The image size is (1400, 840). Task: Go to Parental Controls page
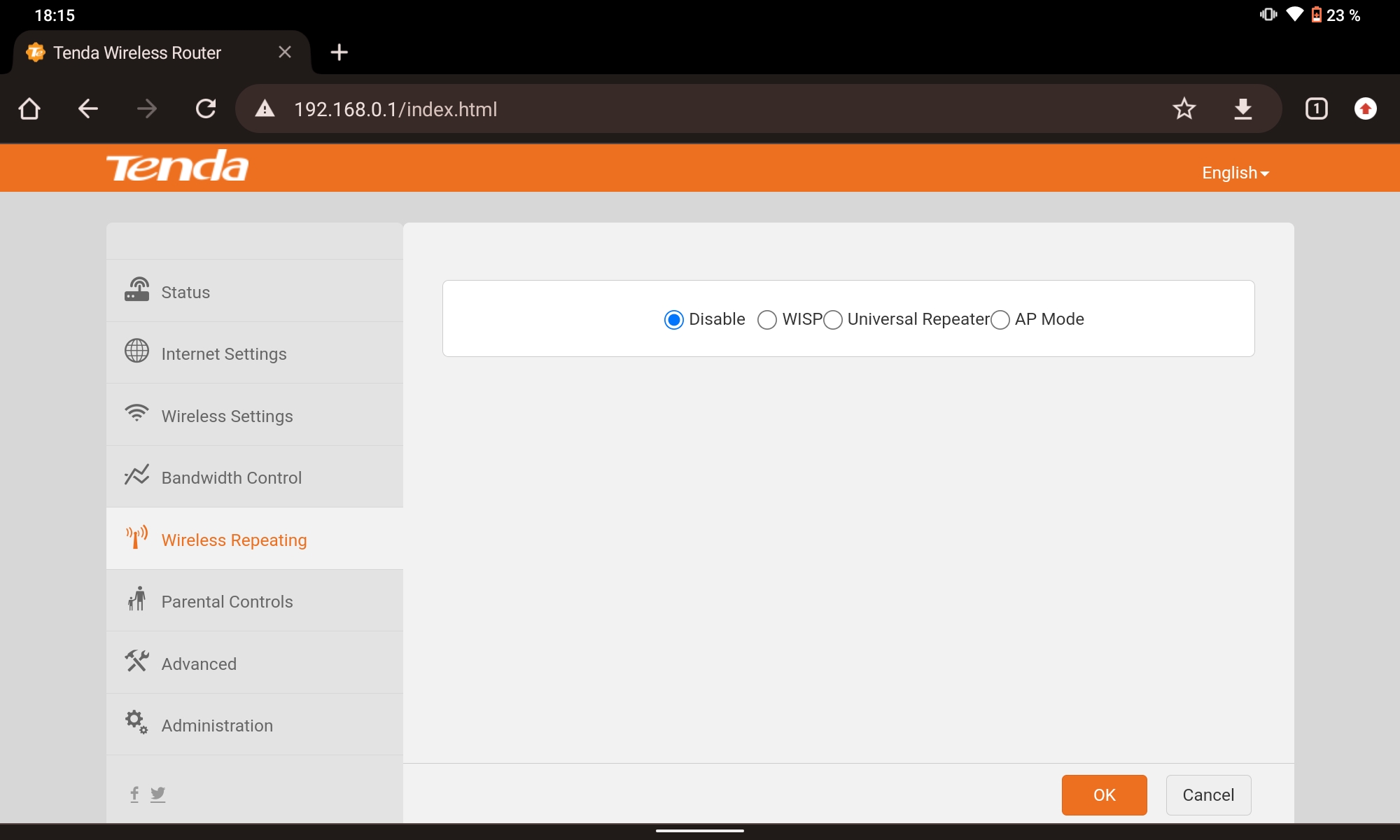click(227, 601)
